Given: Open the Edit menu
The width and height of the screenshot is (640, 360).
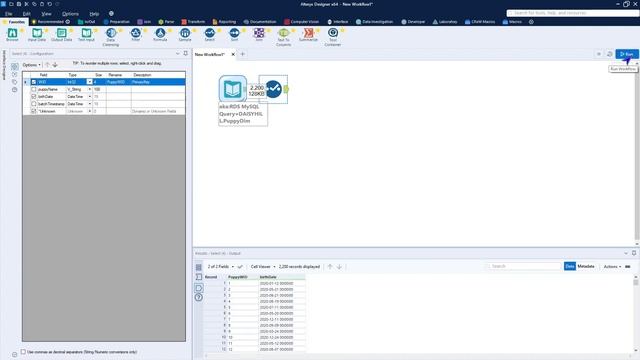Looking at the screenshot, I should pyautogui.click(x=27, y=13).
